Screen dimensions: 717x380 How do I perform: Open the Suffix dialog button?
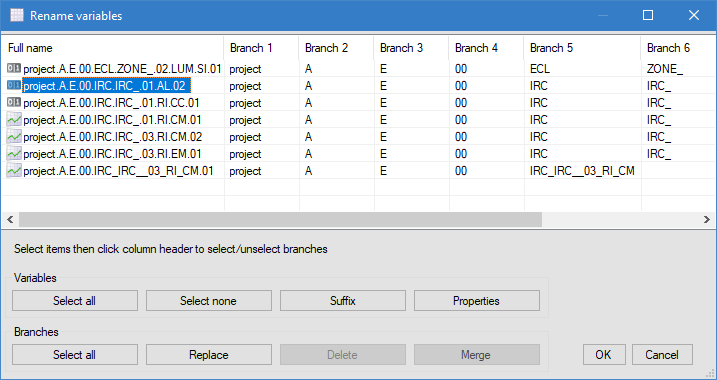342,301
